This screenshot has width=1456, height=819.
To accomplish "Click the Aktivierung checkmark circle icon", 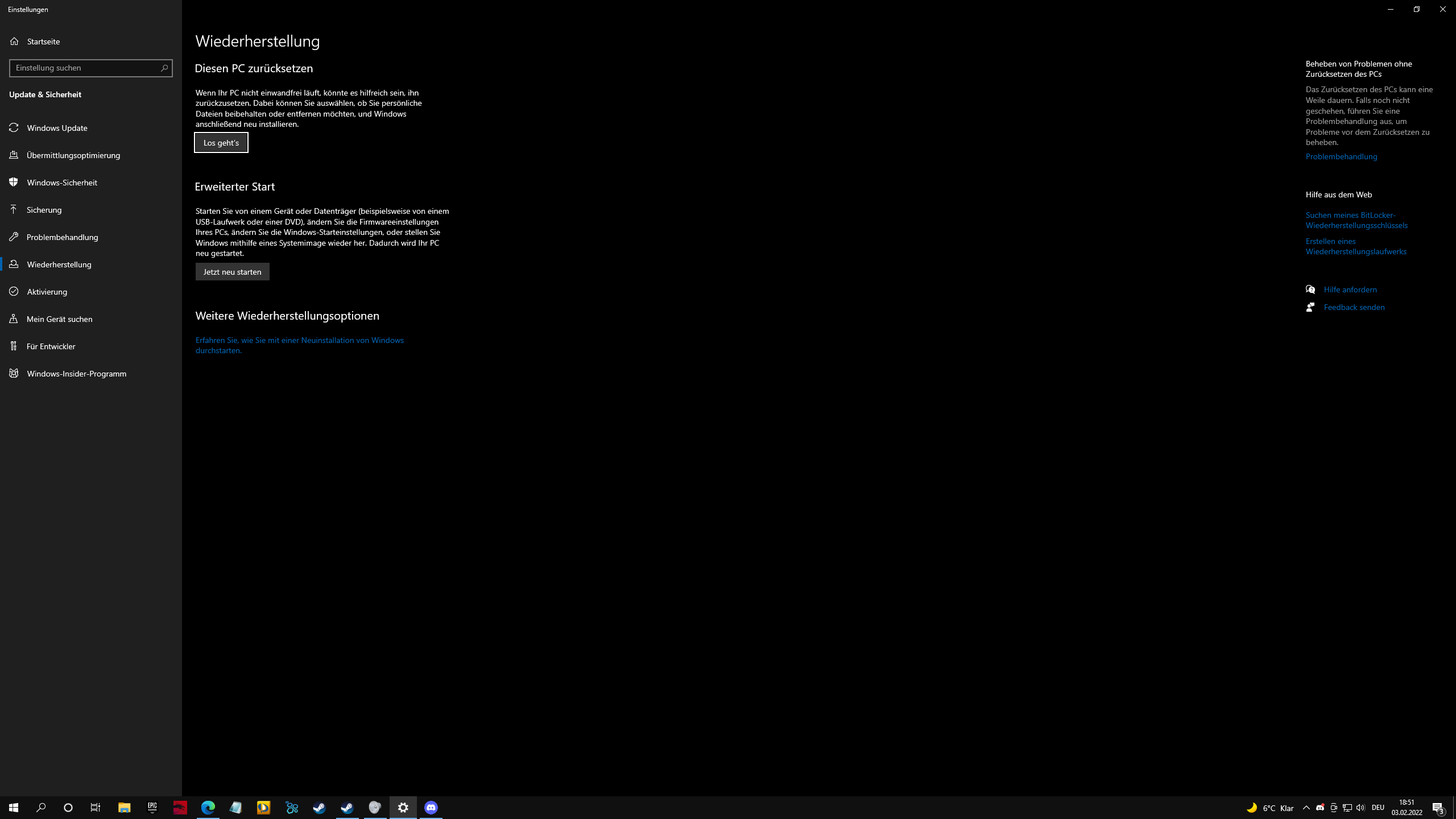I will pos(14,292).
